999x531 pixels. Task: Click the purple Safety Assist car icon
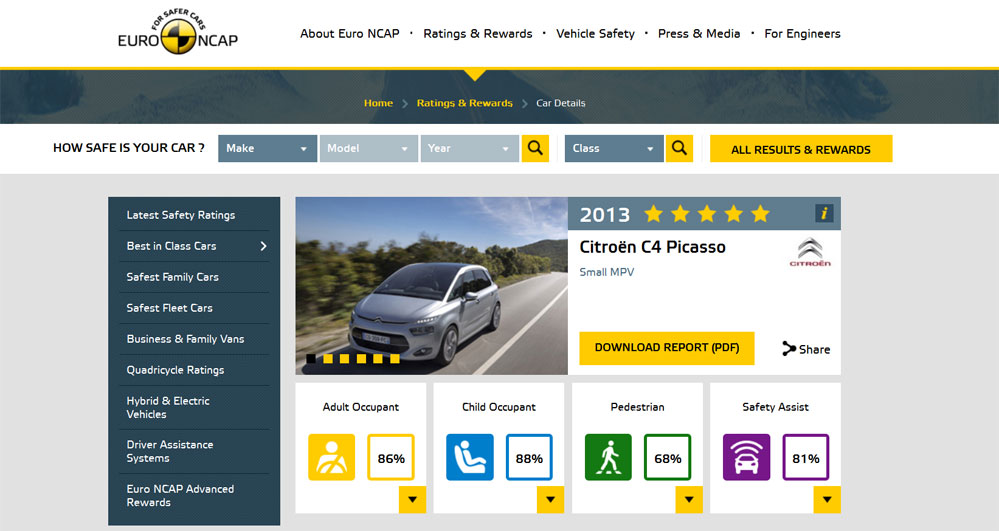[746, 457]
